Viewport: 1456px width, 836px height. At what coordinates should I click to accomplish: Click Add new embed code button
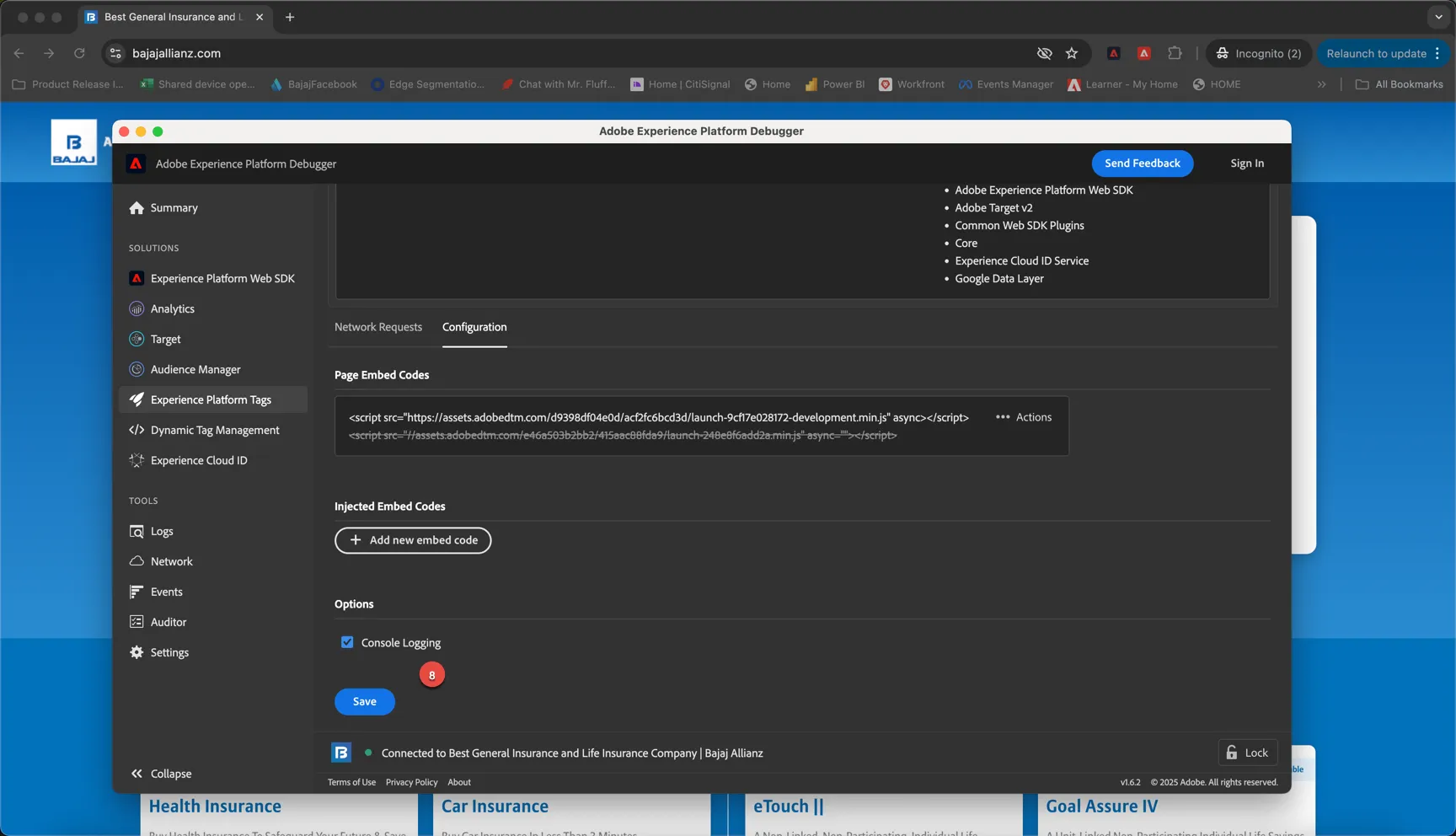click(413, 540)
